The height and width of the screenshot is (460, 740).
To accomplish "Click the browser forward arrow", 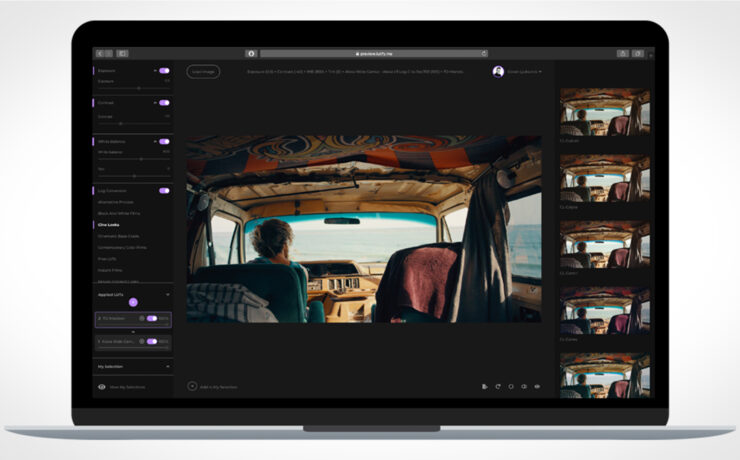I will click(109, 54).
